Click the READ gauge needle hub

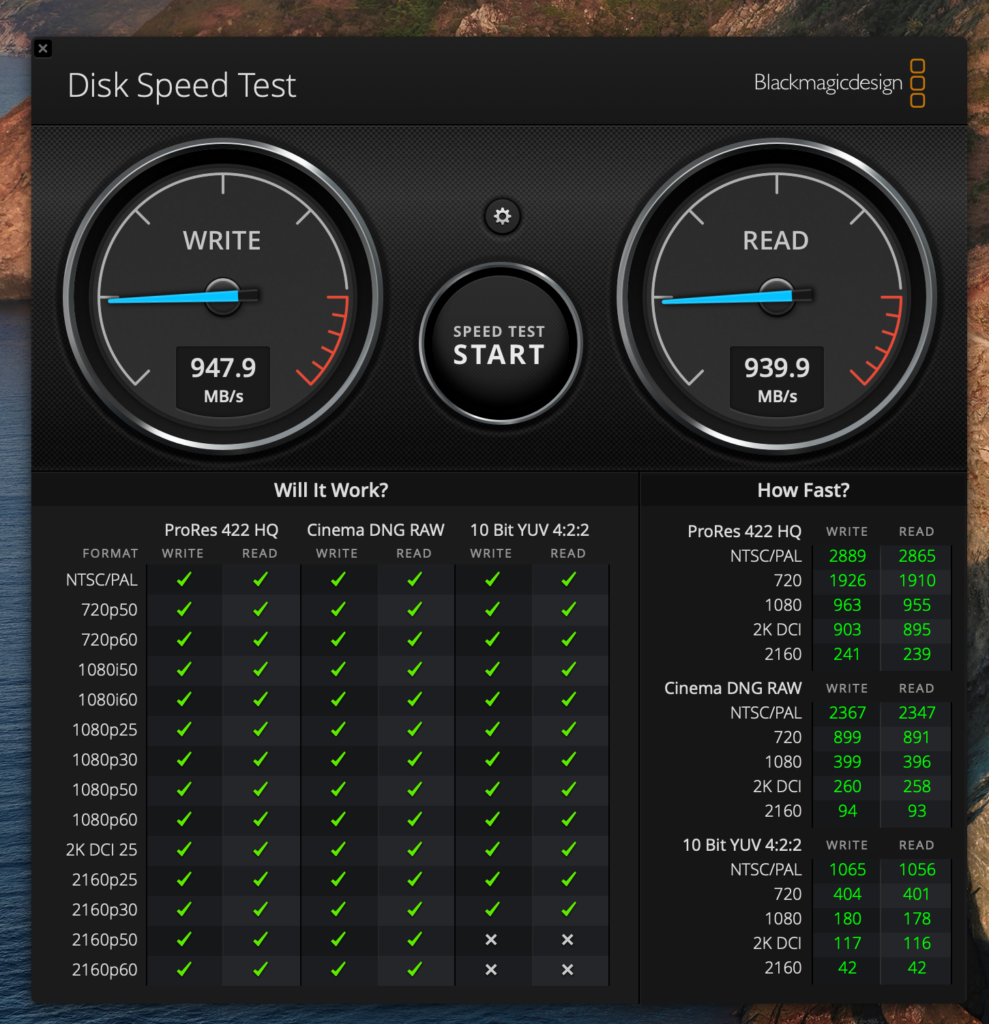coord(776,296)
